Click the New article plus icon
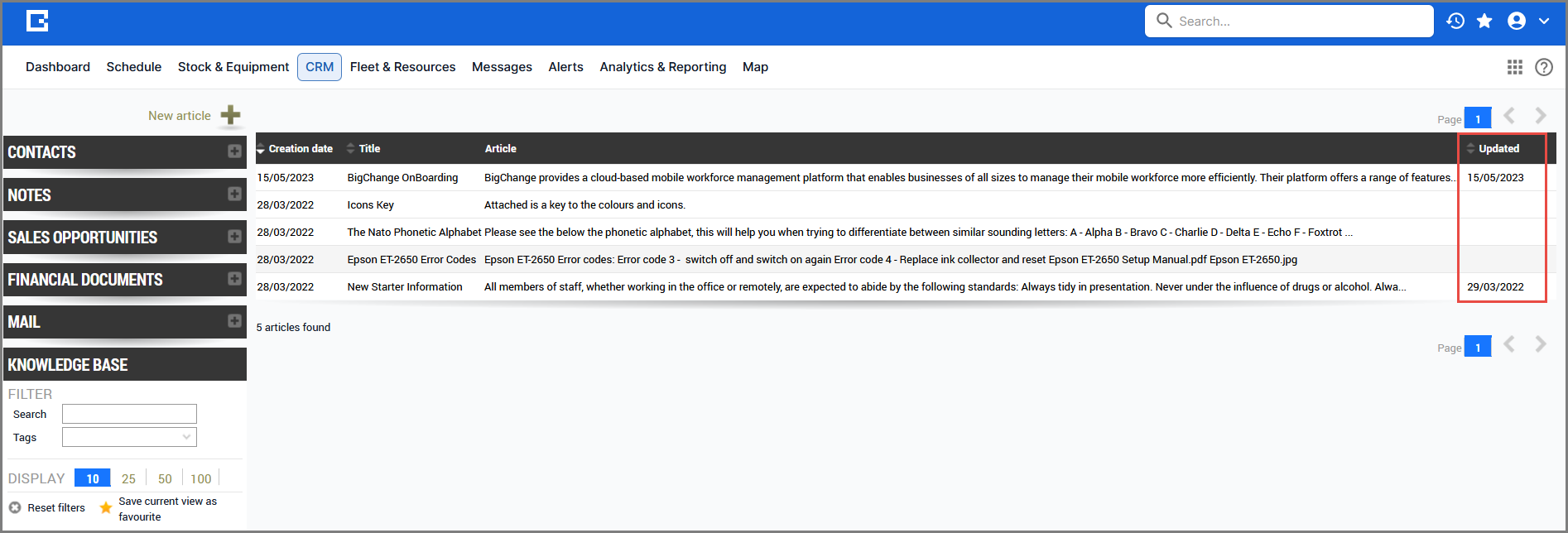The width and height of the screenshot is (1568, 533). (231, 115)
